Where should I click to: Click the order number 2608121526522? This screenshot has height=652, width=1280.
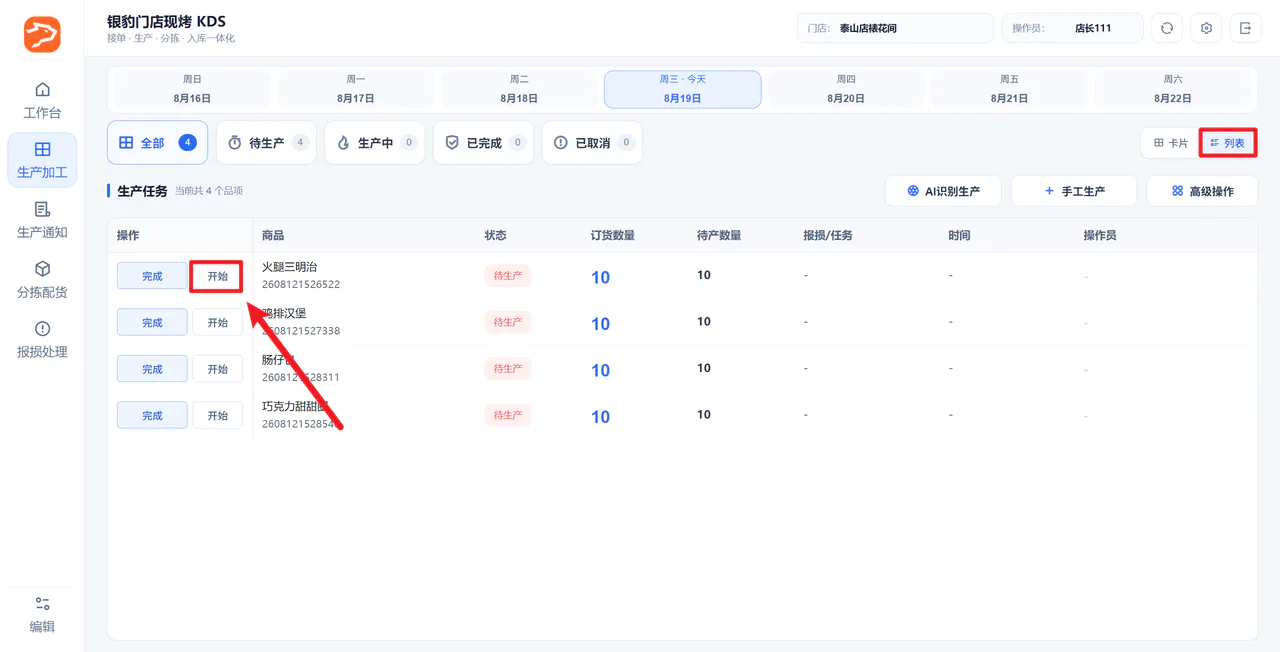[x=301, y=284]
